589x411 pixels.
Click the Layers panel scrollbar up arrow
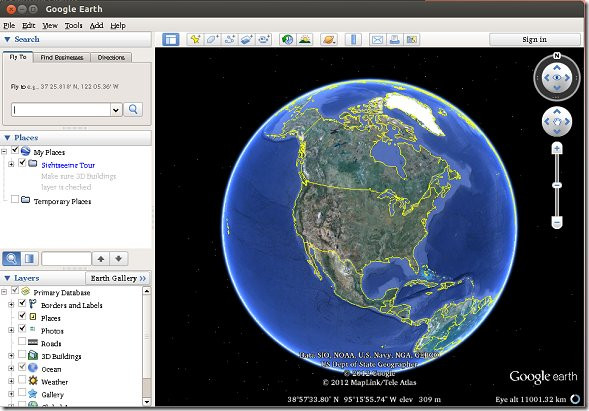(147, 291)
